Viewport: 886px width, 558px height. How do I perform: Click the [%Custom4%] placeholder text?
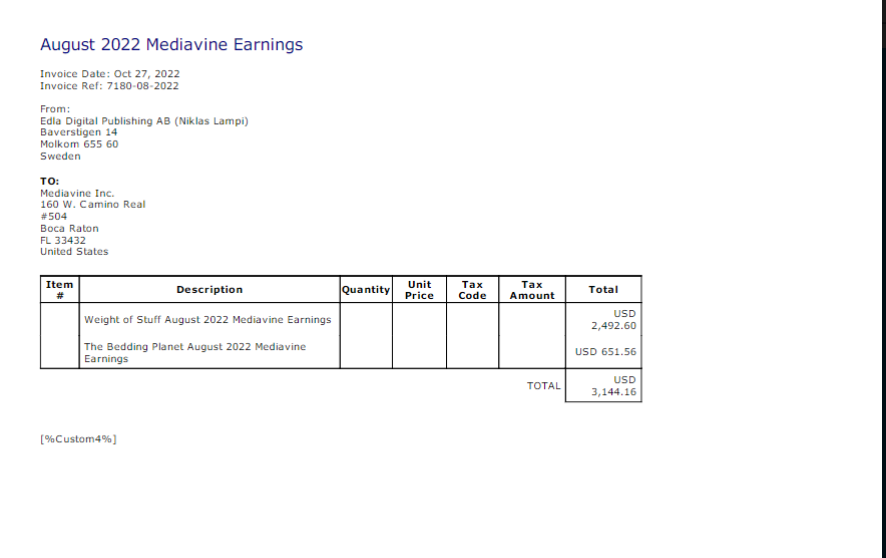tap(78, 439)
